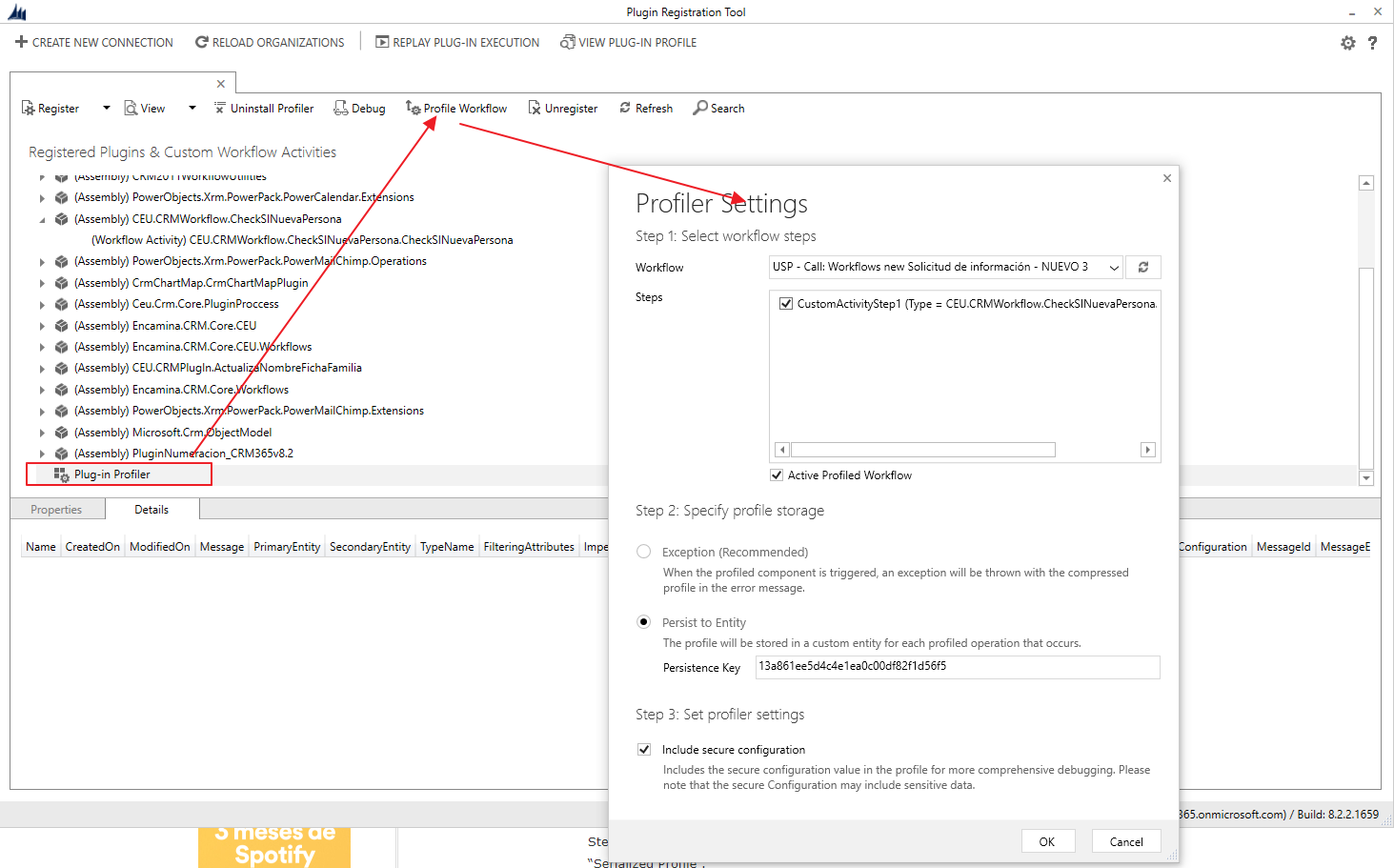Click View Plug-in Profile menu item
This screenshot has width=1394, height=868.
[x=628, y=43]
